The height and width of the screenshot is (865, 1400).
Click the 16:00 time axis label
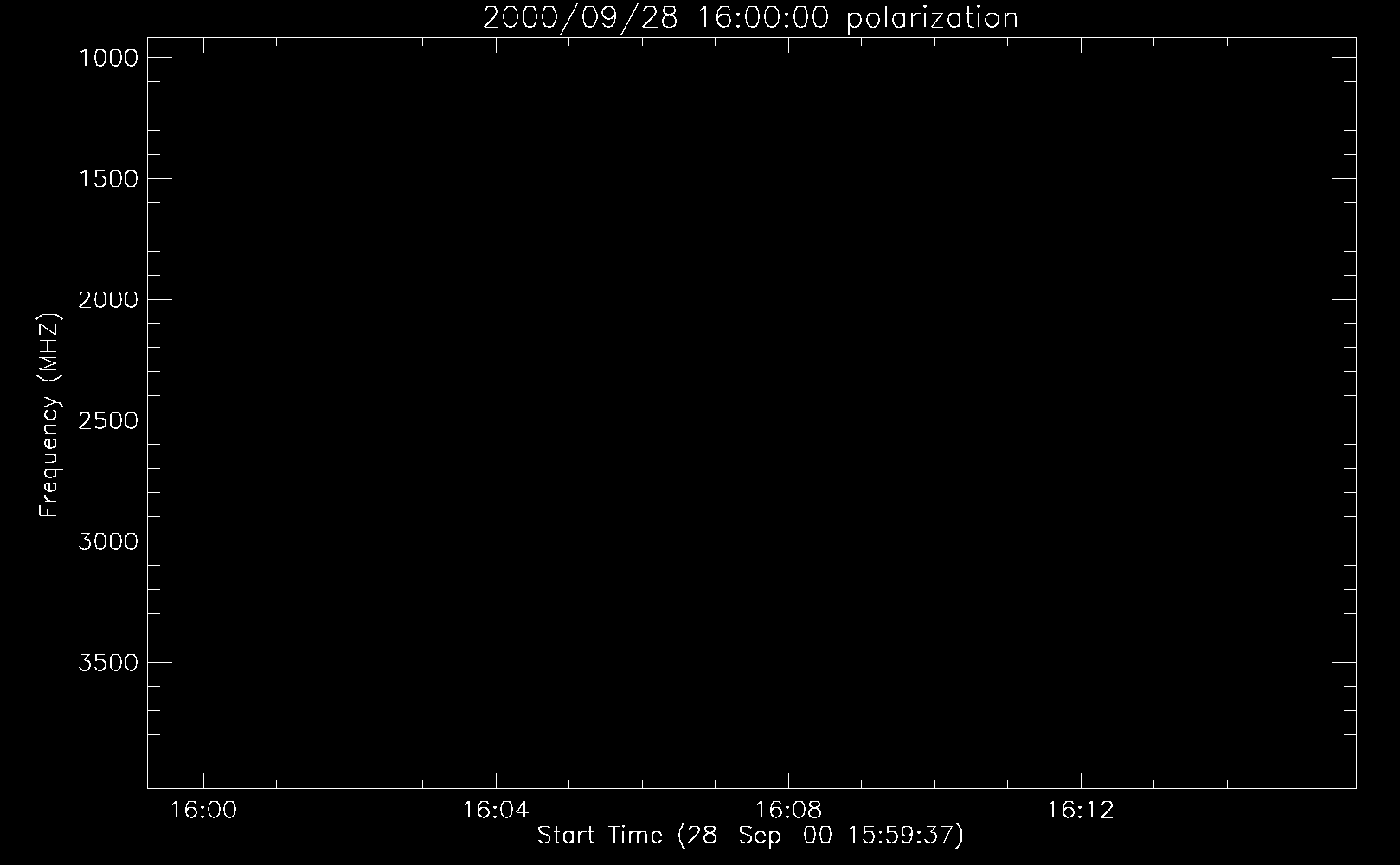[x=202, y=811]
